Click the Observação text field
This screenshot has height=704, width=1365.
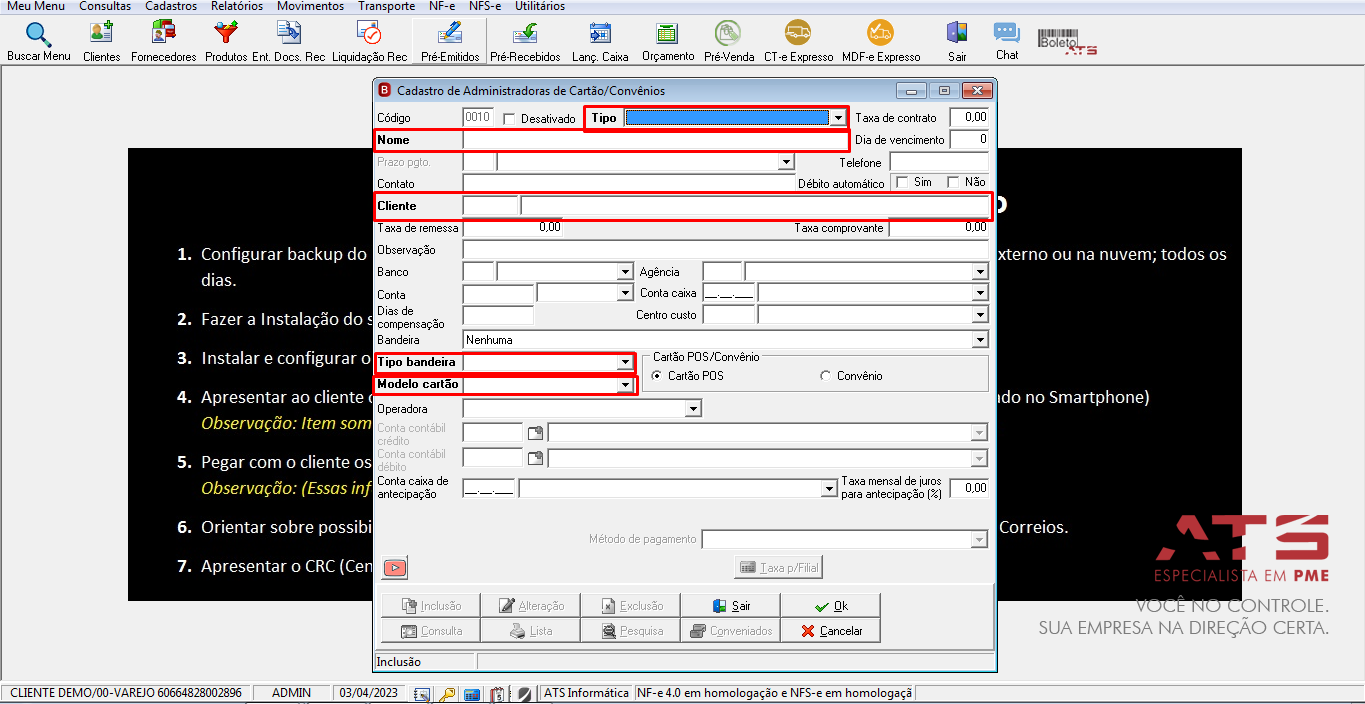(x=725, y=250)
